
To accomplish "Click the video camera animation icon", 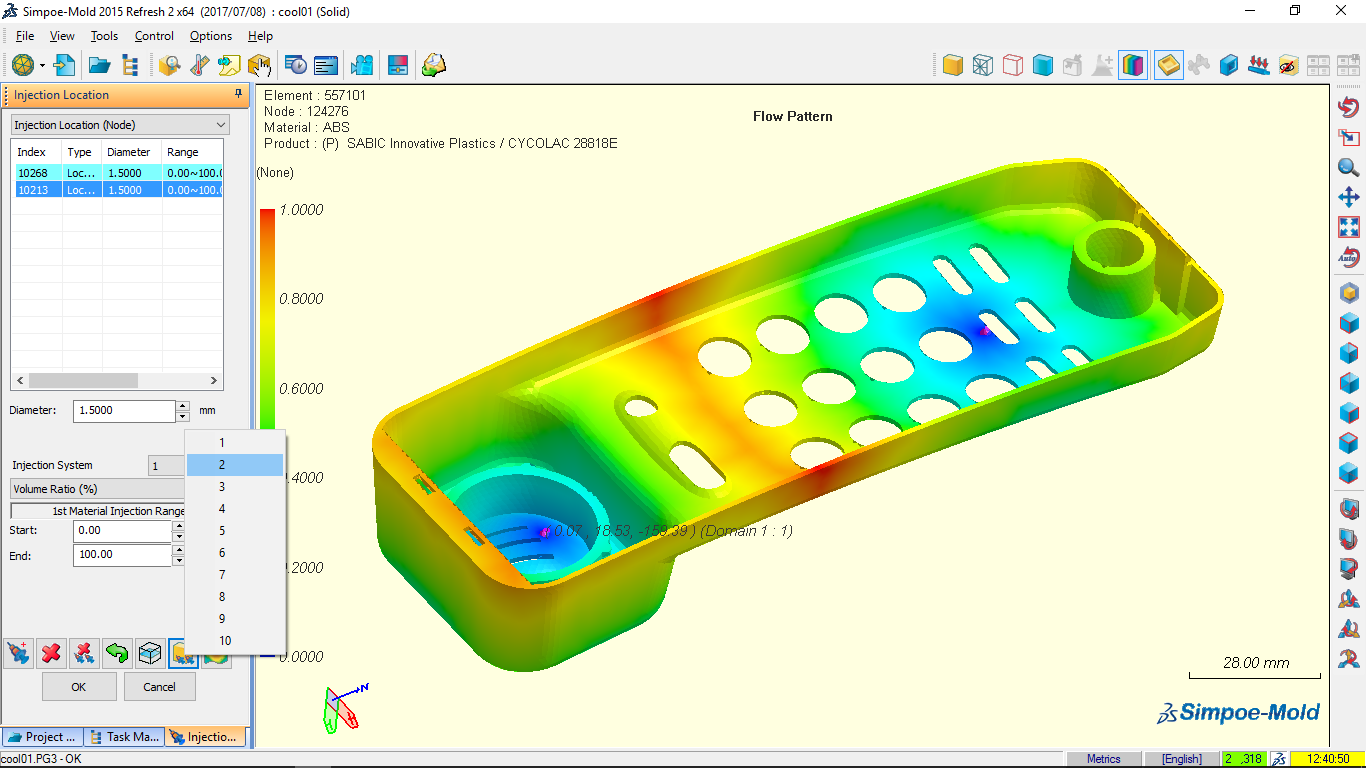I will coord(361,65).
